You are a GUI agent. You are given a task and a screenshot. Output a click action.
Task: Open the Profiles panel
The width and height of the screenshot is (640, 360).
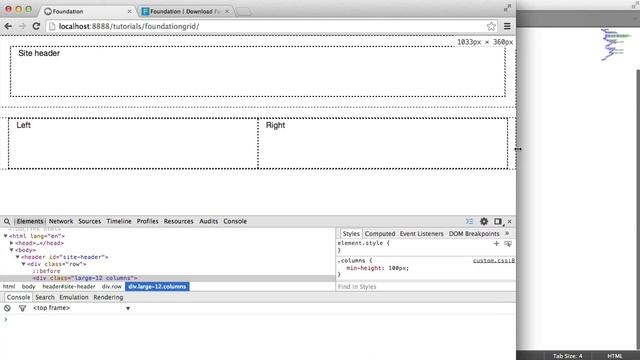[x=147, y=221]
